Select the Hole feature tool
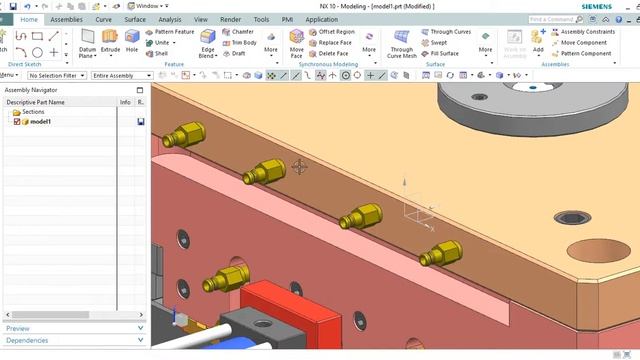This screenshot has height=360, width=640. [132, 41]
